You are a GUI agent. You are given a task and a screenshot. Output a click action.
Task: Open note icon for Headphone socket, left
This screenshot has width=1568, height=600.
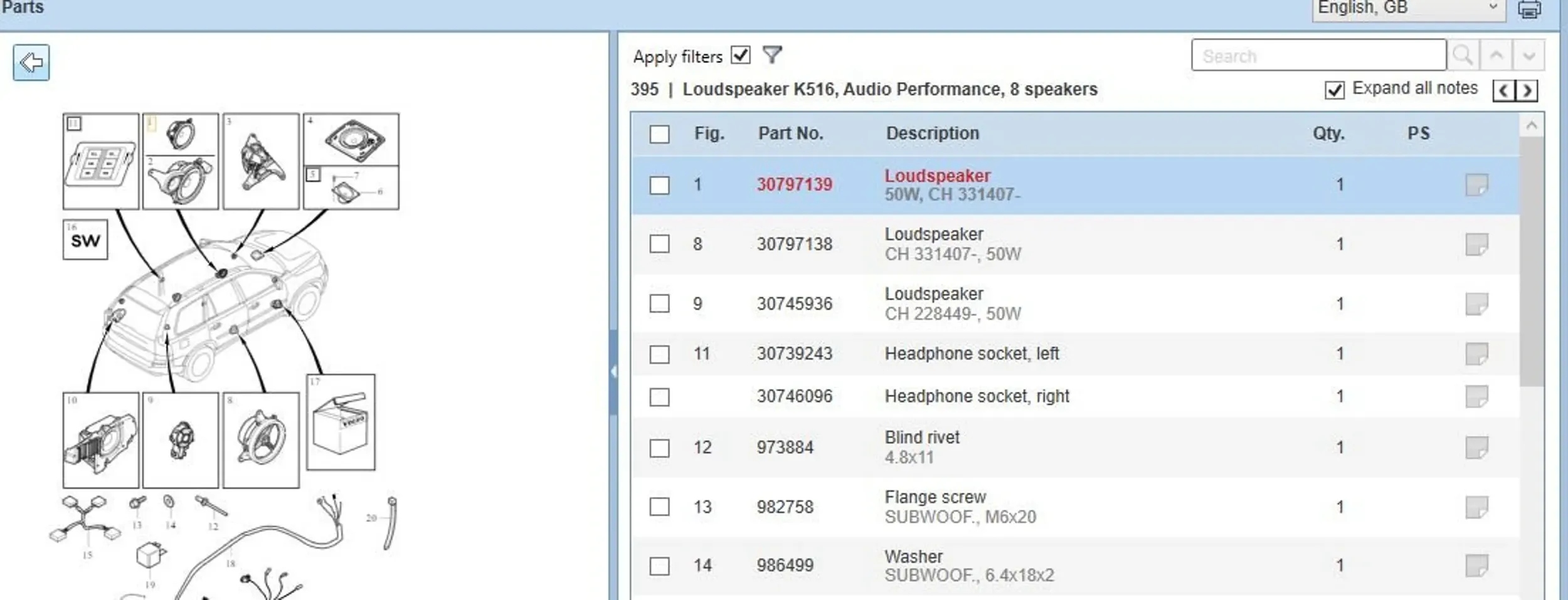click(x=1476, y=354)
